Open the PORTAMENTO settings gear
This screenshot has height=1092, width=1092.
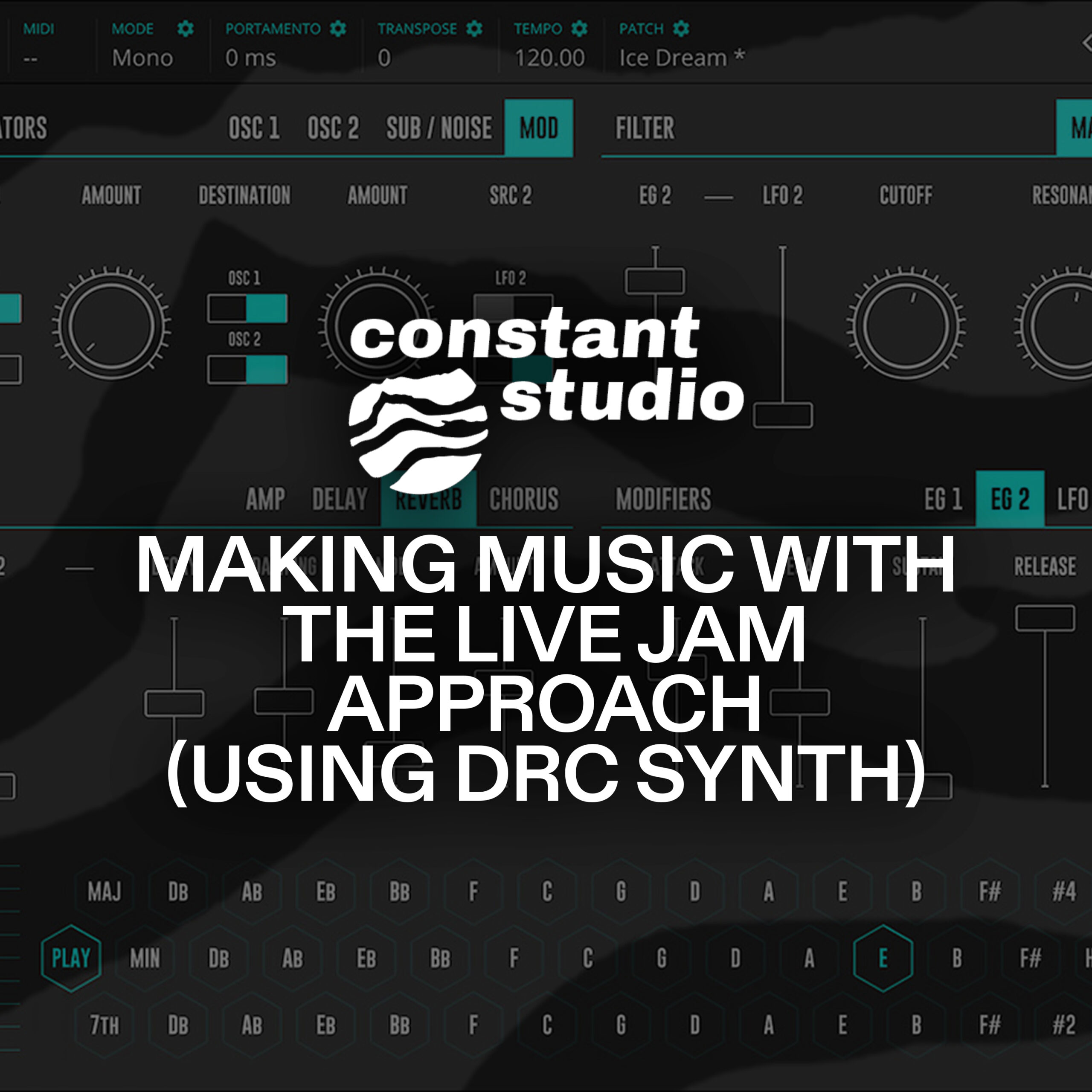tap(337, 28)
